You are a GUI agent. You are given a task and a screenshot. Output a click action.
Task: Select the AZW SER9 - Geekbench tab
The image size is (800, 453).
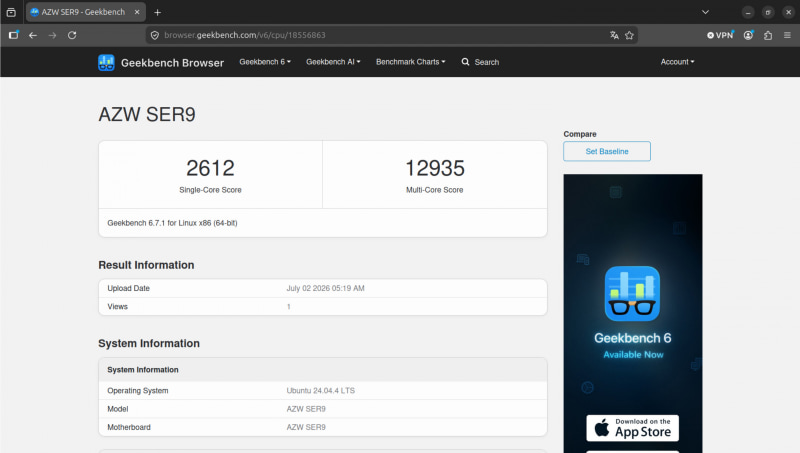[x=85, y=12]
